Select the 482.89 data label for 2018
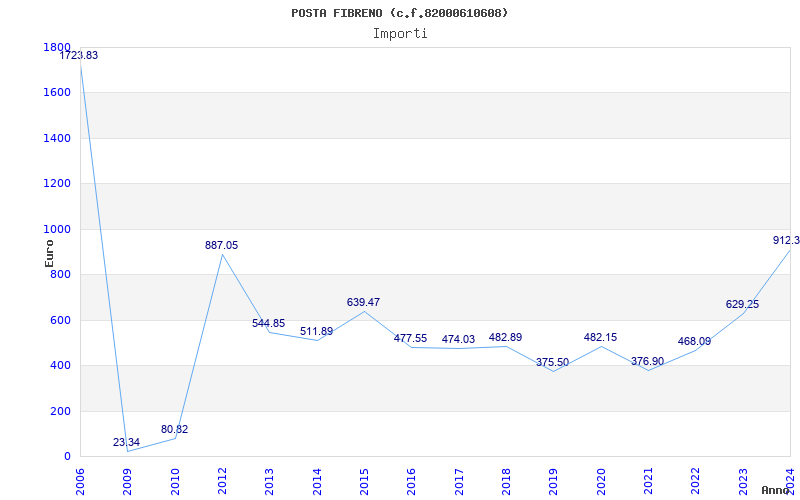This screenshot has height=500, width=800. pyautogui.click(x=505, y=338)
